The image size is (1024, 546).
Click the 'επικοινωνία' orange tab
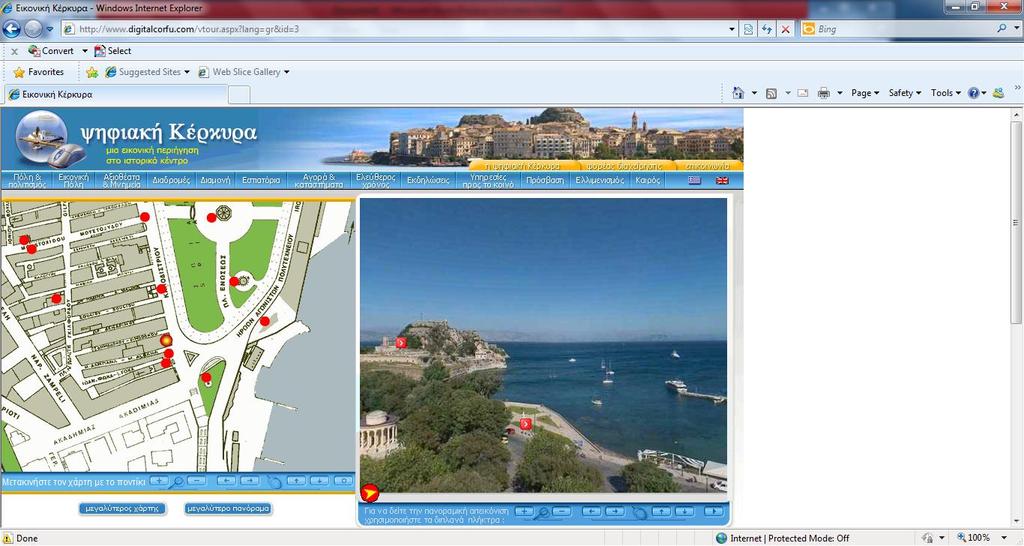click(x=709, y=165)
